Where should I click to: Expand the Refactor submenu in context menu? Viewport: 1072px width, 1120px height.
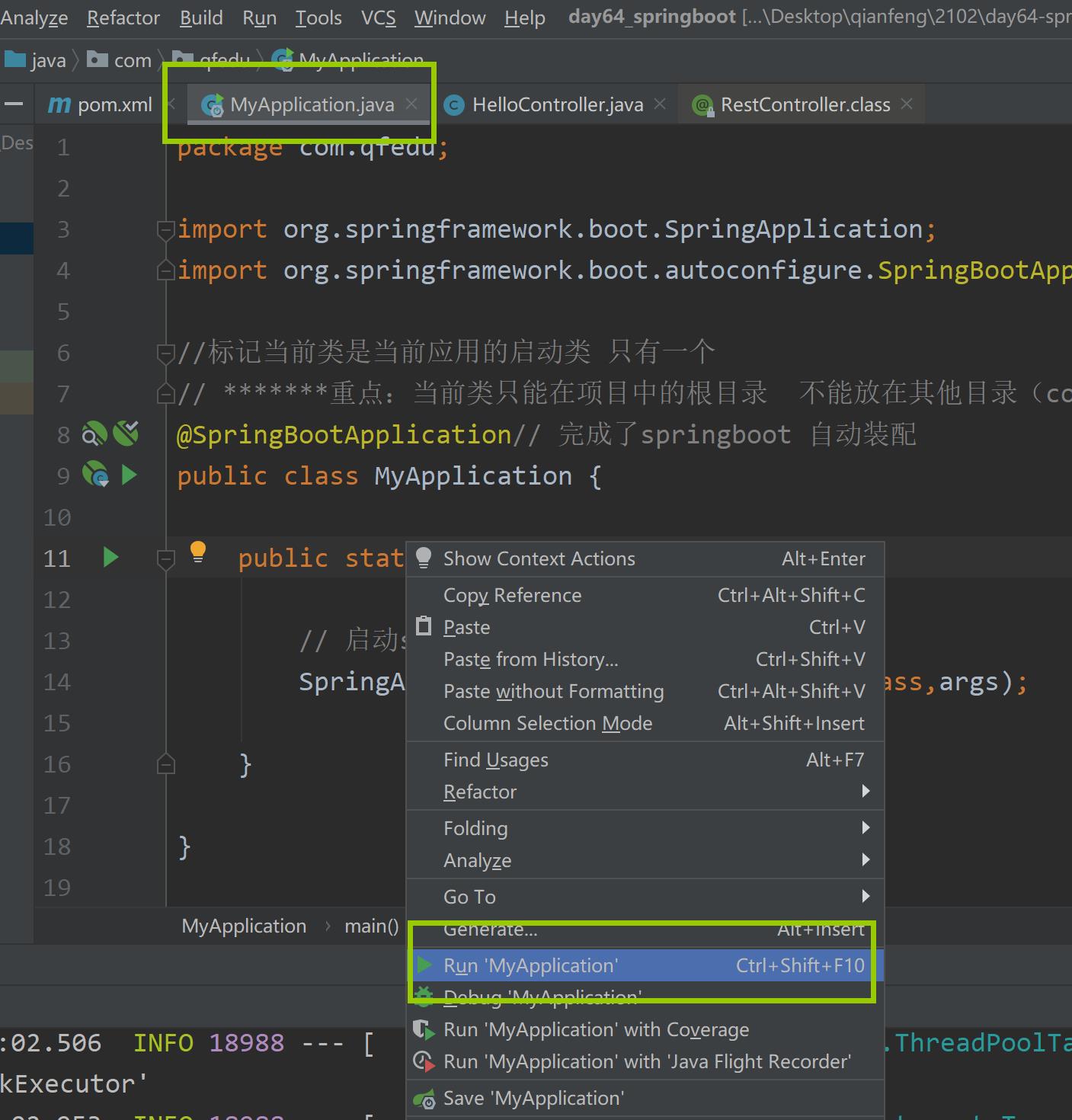tap(645, 792)
